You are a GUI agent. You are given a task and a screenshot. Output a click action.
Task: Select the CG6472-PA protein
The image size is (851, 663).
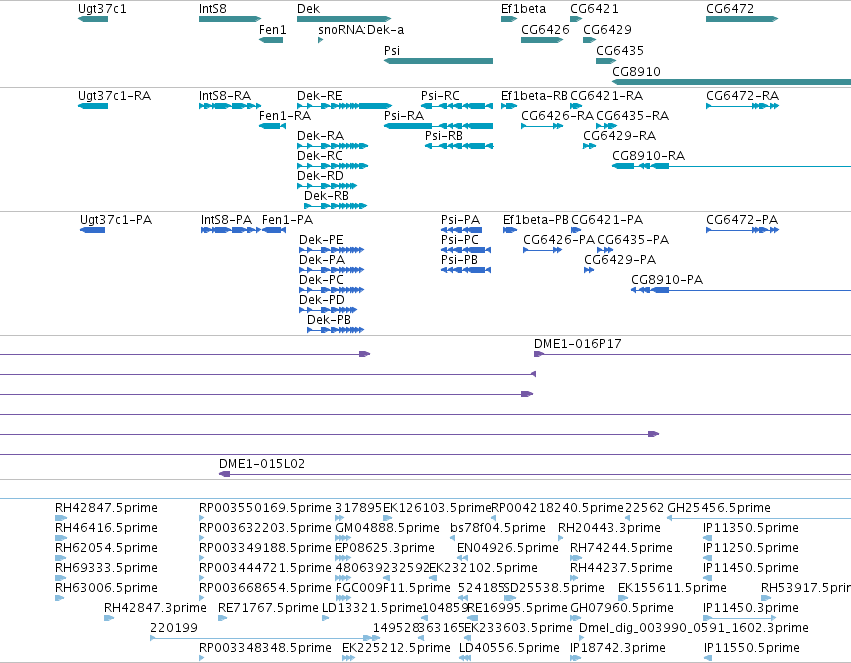[x=742, y=230]
